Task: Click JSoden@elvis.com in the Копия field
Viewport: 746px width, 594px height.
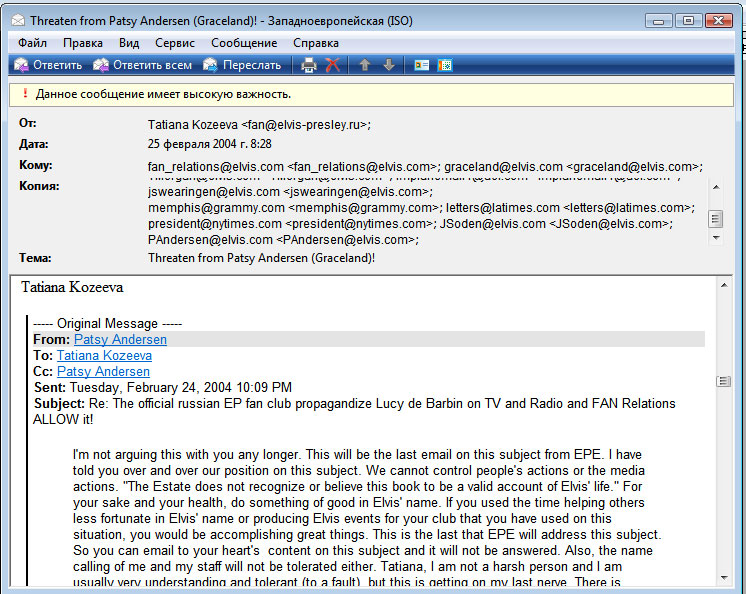Action: 556,224
